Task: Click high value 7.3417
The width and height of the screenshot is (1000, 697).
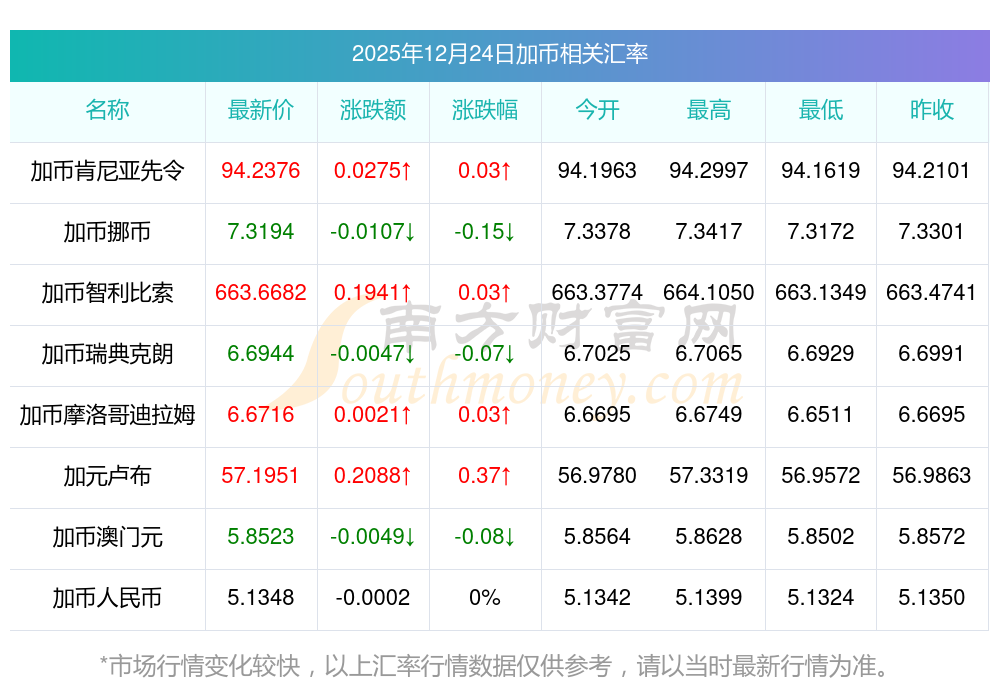Action: point(709,231)
